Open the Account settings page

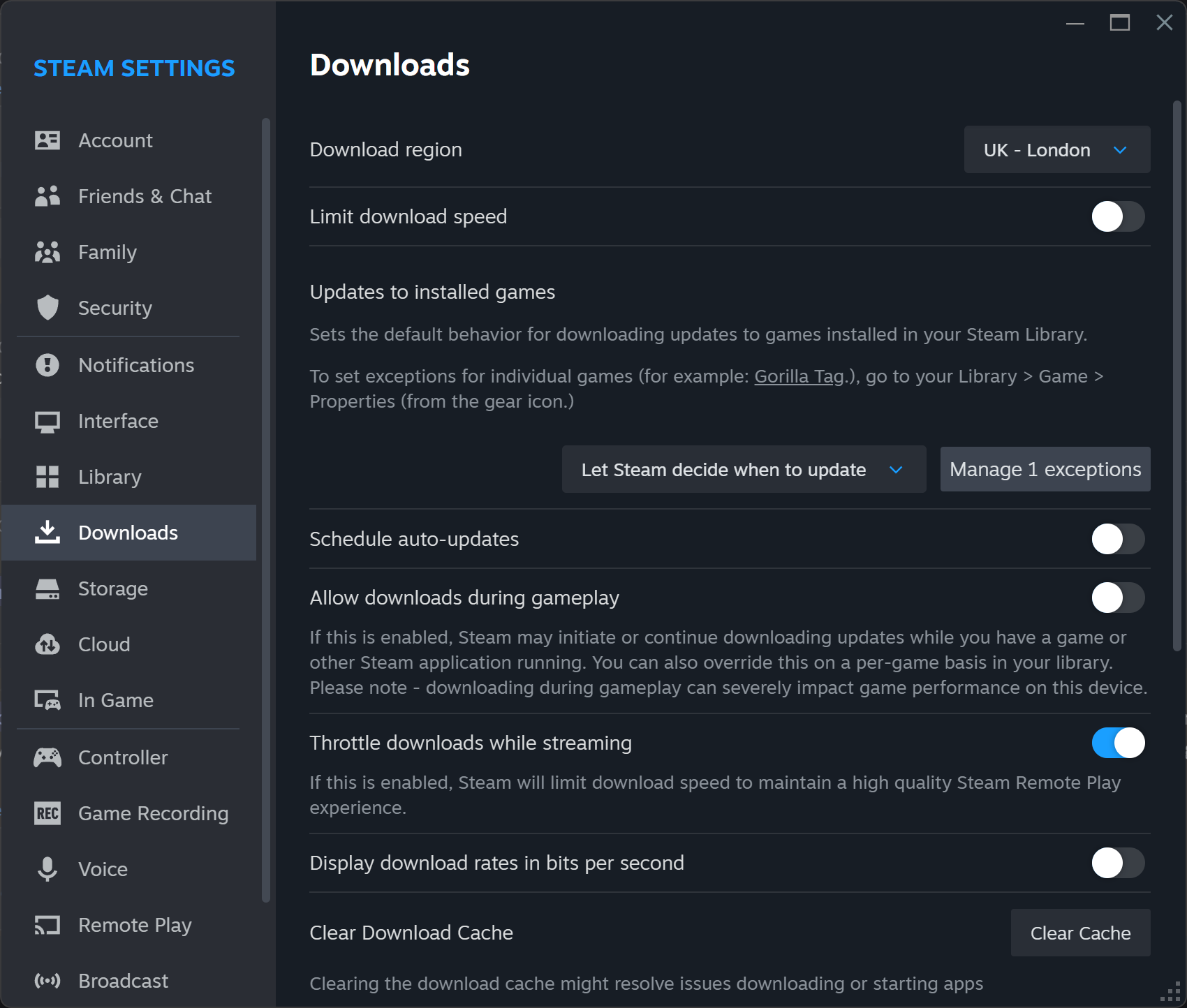point(129,140)
